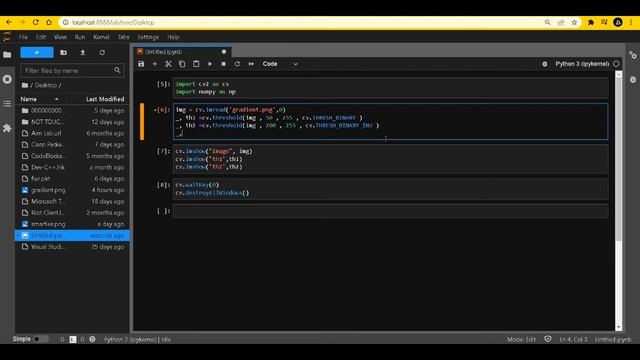Open the View menu
The height and width of the screenshot is (360, 640).
coord(60,37)
